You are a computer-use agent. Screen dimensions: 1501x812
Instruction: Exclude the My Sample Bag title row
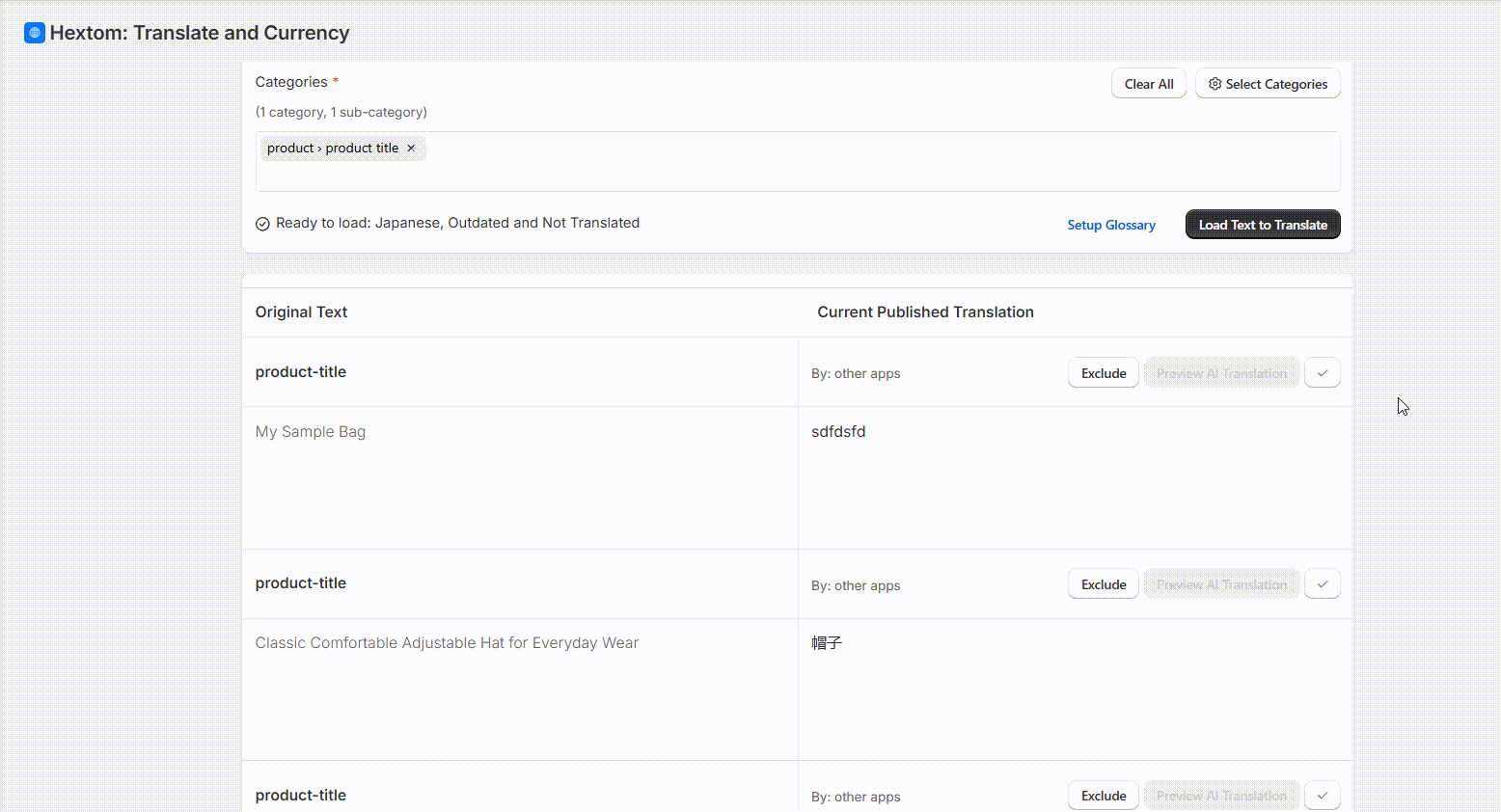(x=1104, y=373)
